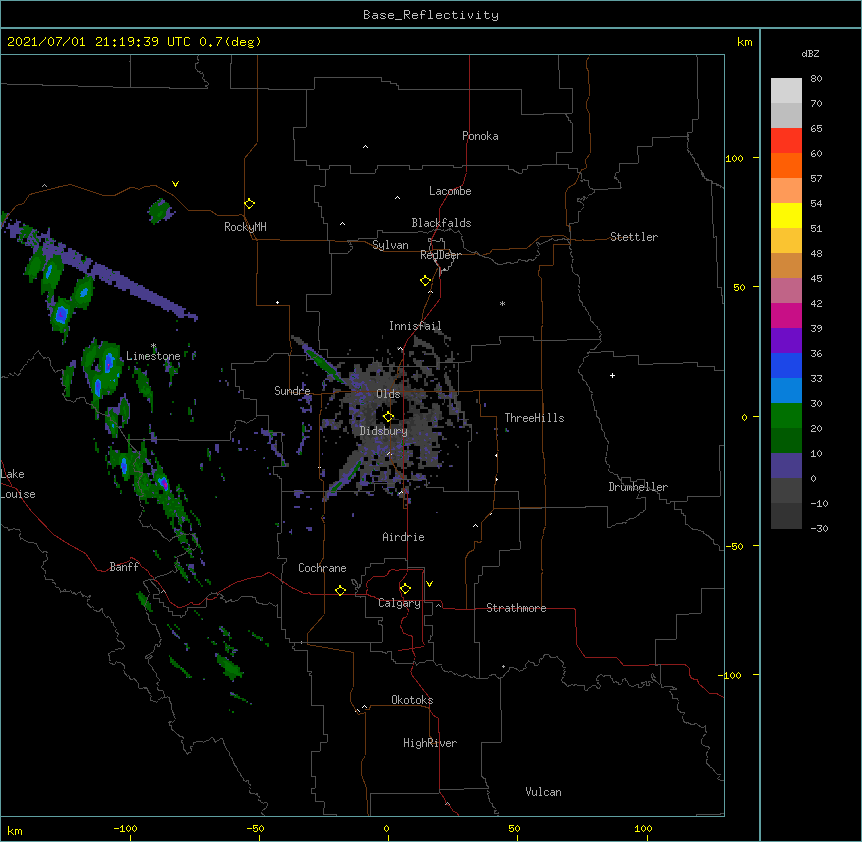Click the -50 tick on the right axis
The image size is (862, 842).
735,546
